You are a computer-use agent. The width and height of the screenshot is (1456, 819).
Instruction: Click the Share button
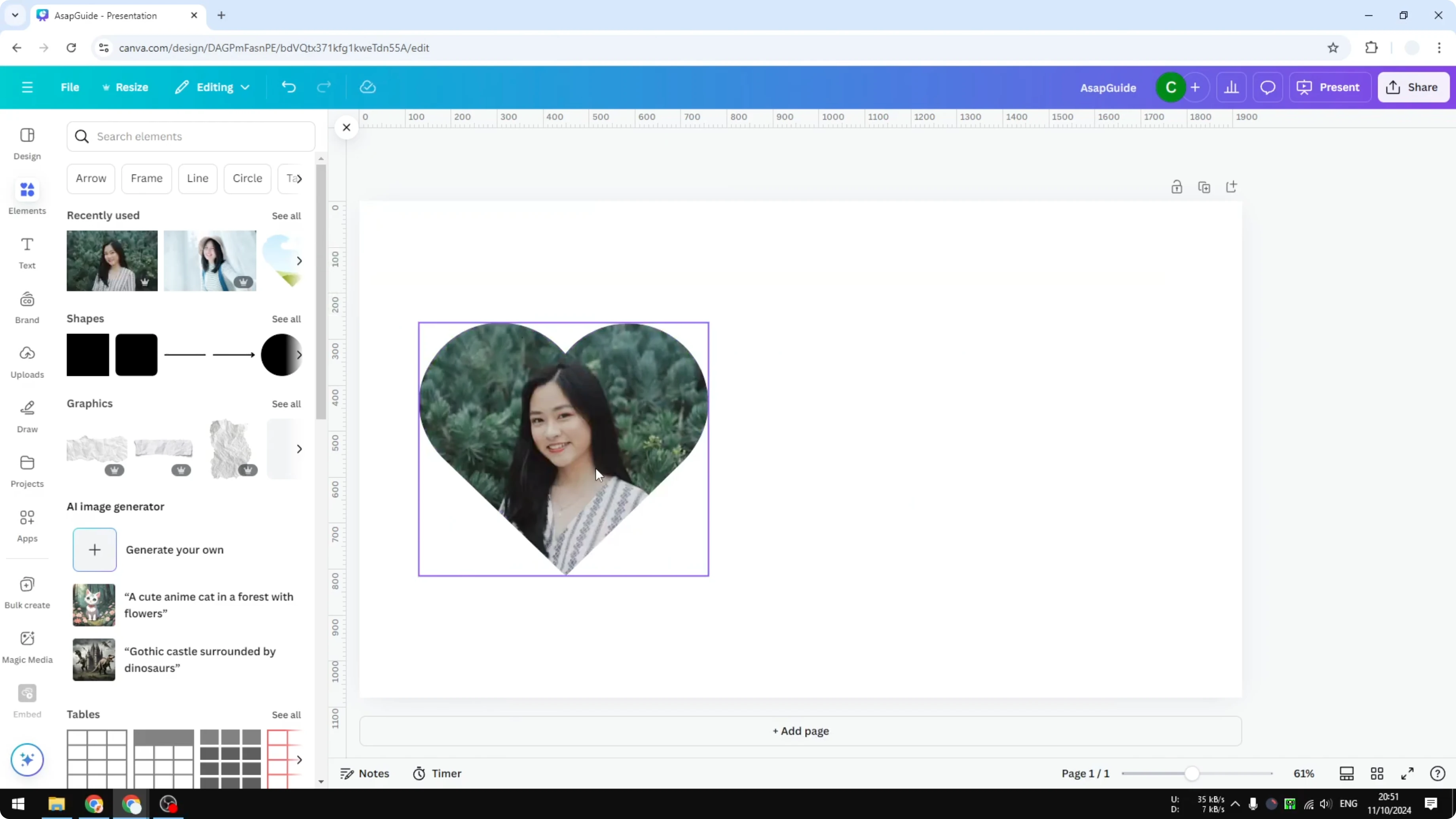tap(1414, 87)
